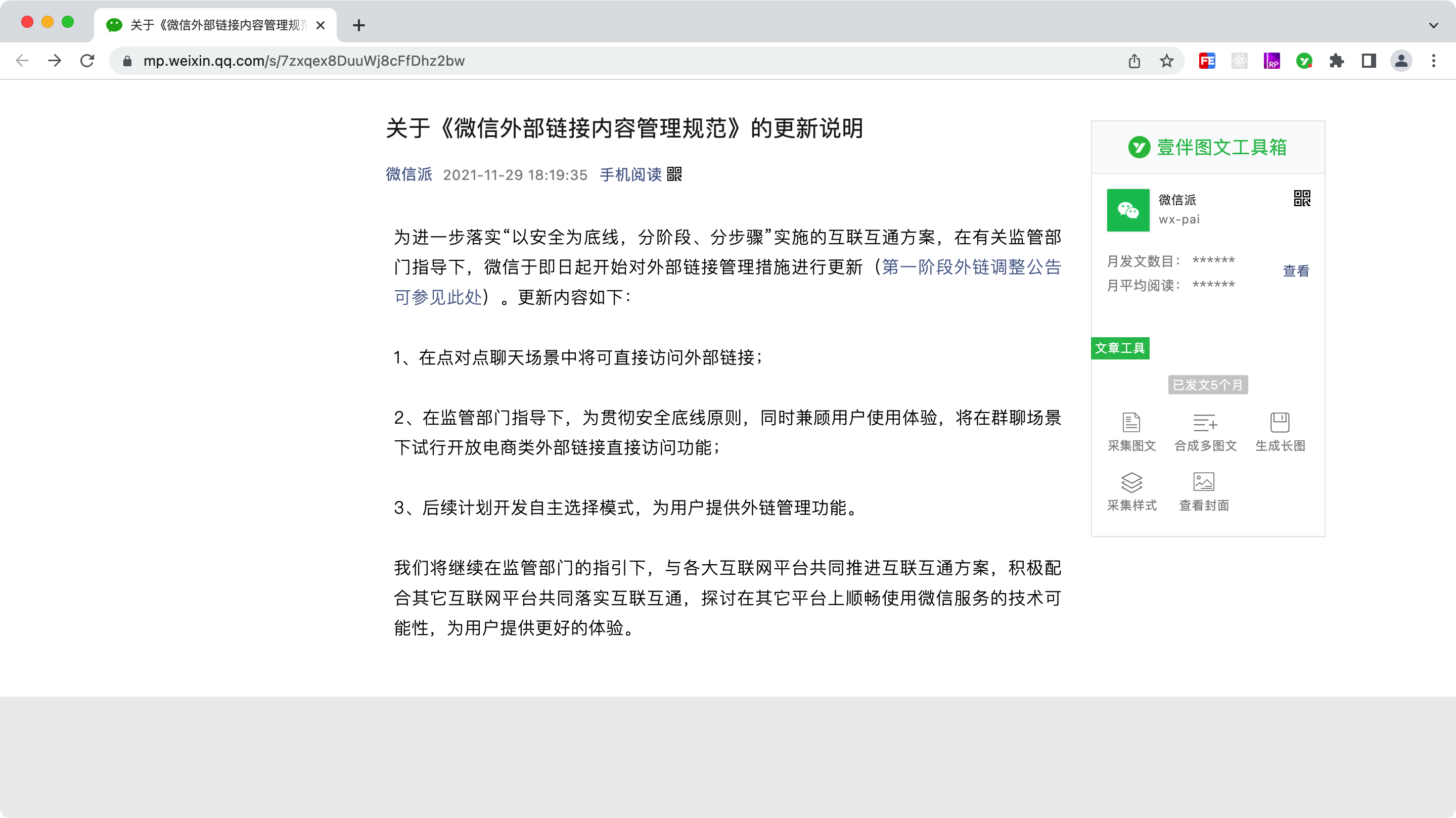
Task: Click the share icon in the address bar
Action: click(x=1134, y=61)
